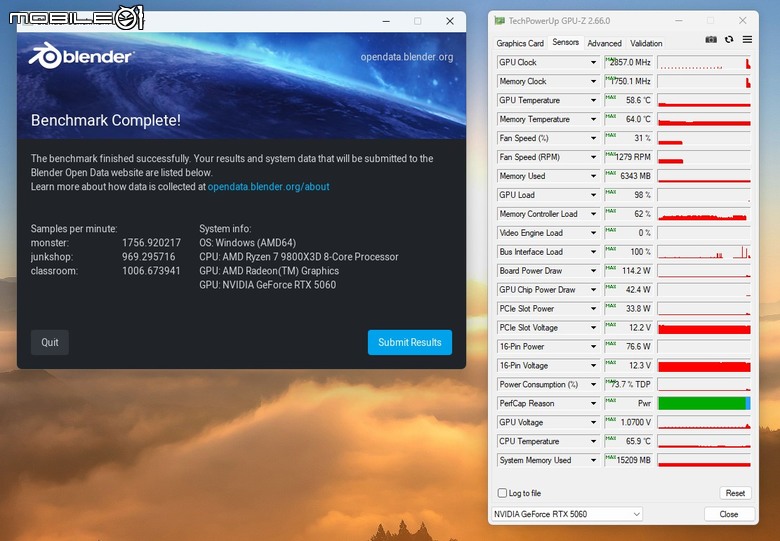This screenshot has height=541, width=780.
Task: Open the PCIe Slot Voltage dropdown
Action: 593,328
